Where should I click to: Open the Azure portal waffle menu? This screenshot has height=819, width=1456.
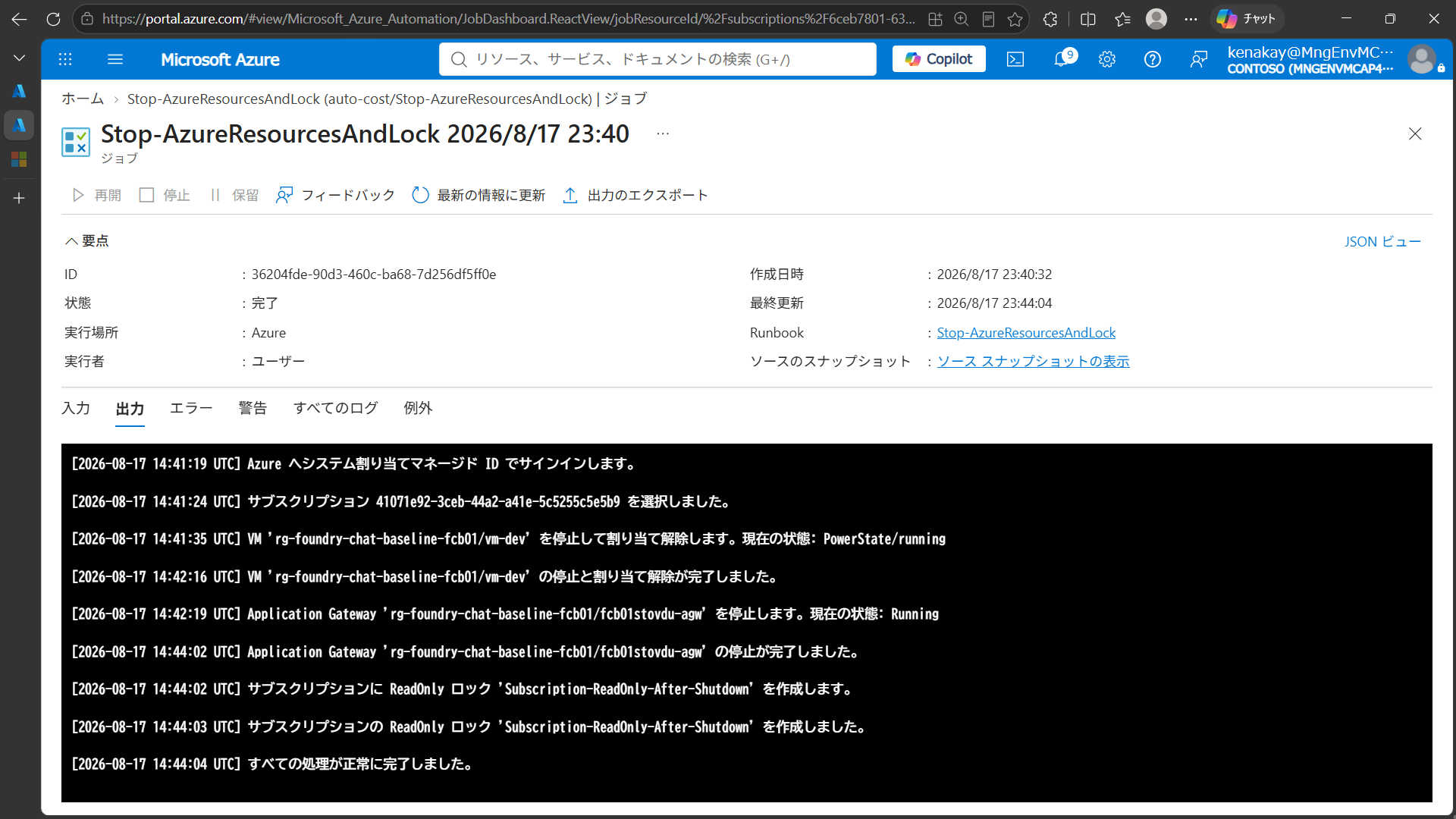click(65, 59)
